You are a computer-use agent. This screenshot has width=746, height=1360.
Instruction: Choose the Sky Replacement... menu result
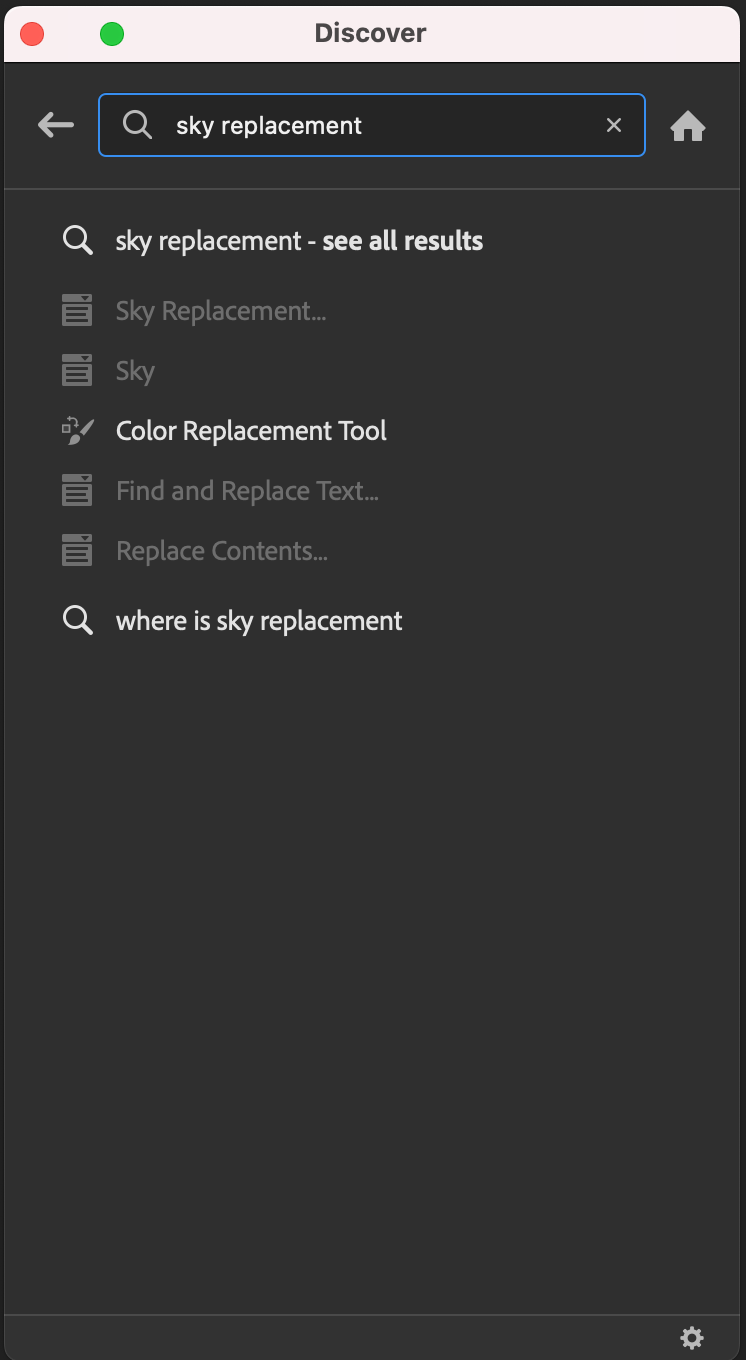[221, 311]
